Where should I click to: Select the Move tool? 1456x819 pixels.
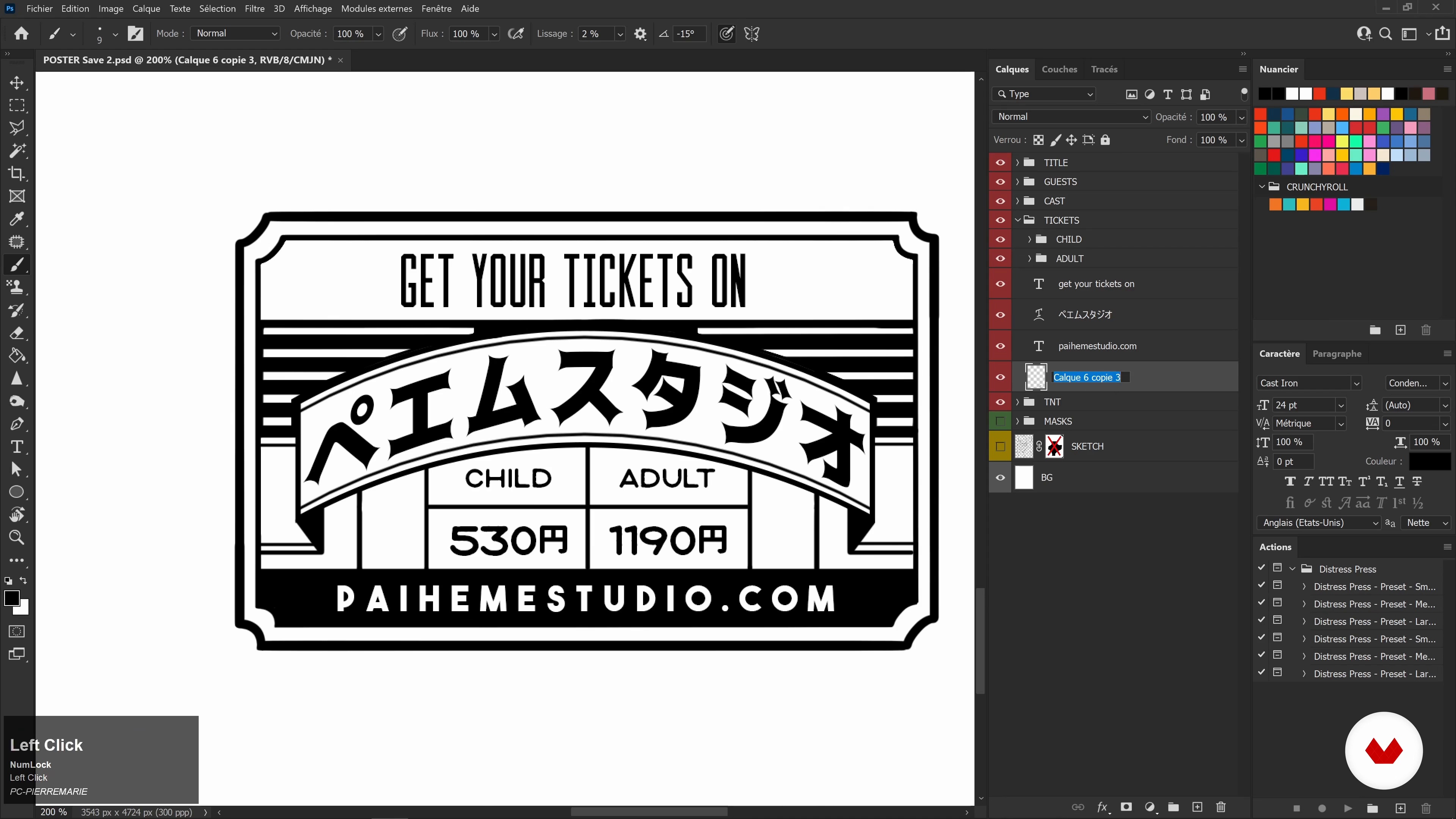(17, 83)
